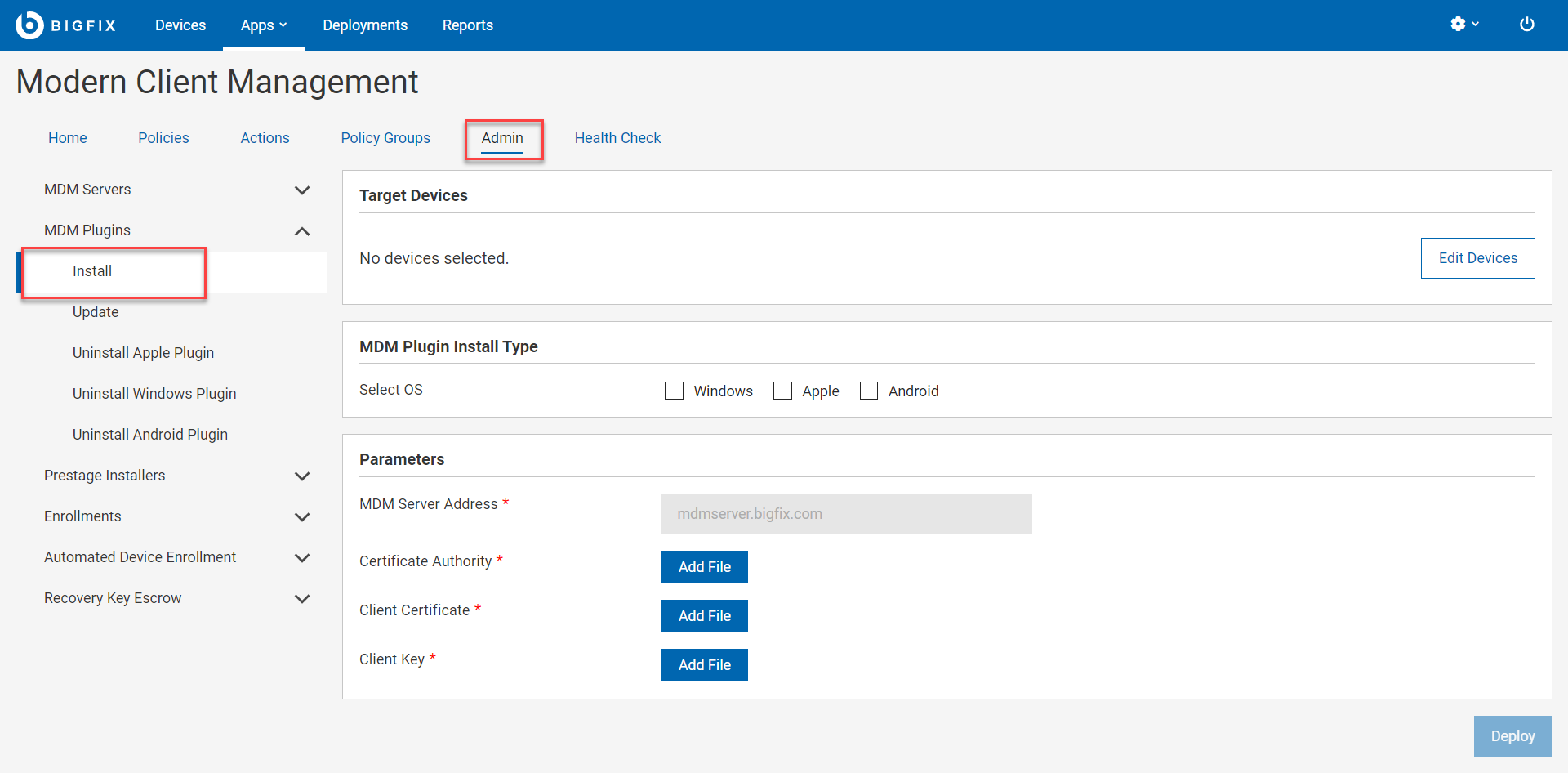The height and width of the screenshot is (782, 1568).
Task: Click the power logout icon
Action: click(1526, 25)
